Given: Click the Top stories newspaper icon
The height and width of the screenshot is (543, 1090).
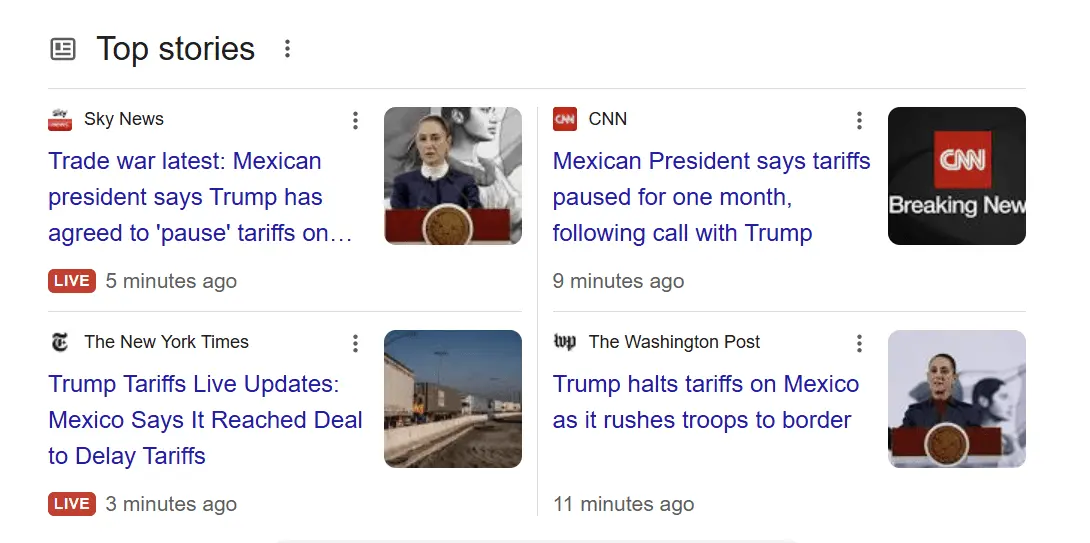Looking at the screenshot, I should 63,49.
